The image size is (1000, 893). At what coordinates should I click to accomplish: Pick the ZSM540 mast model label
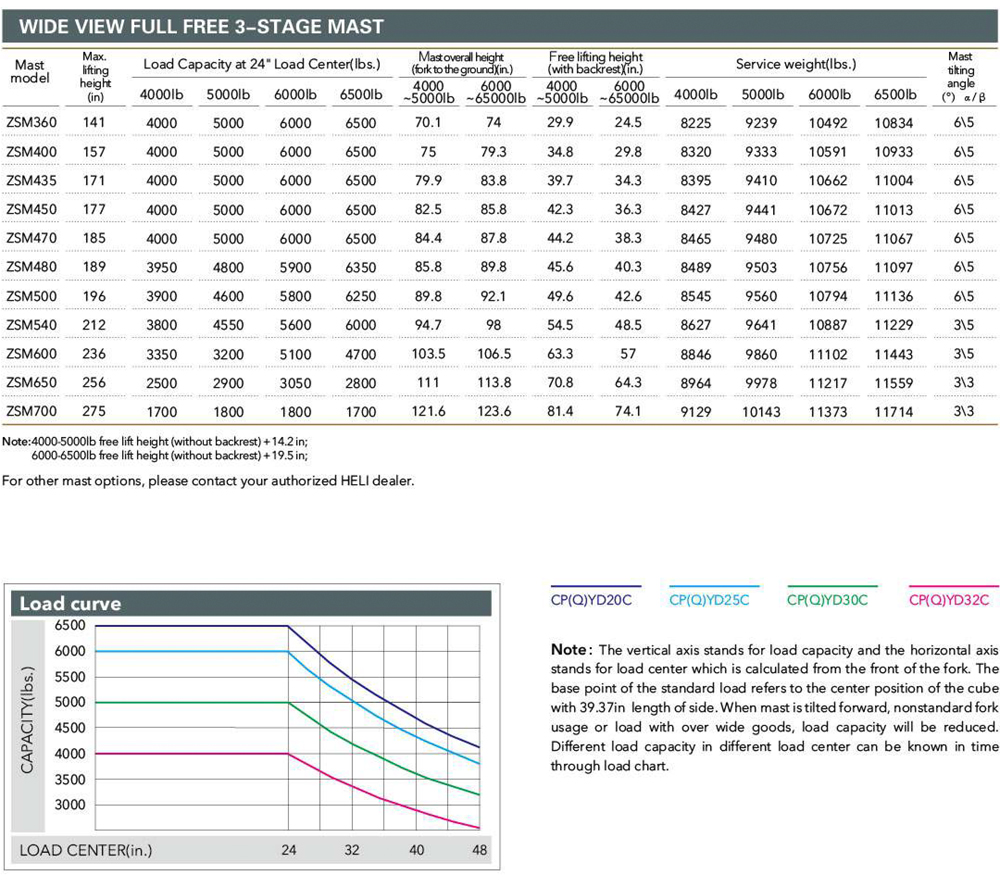31,325
